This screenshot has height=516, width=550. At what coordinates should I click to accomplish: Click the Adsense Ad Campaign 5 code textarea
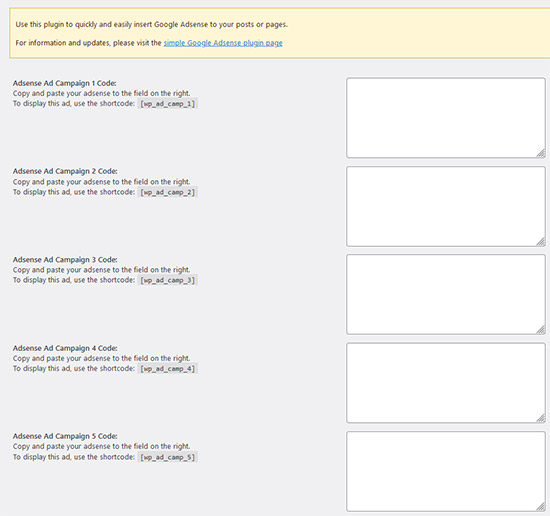(x=446, y=471)
